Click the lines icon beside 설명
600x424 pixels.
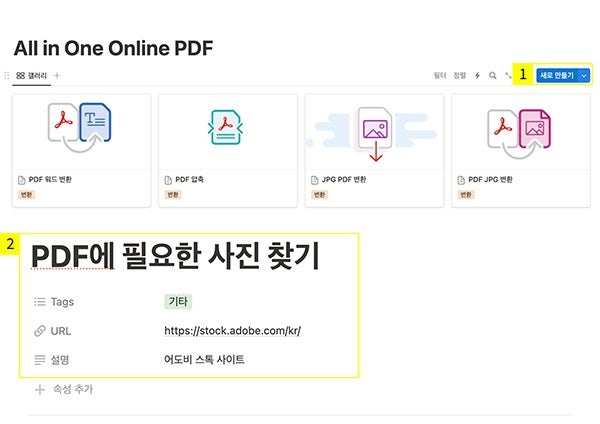[x=40, y=360]
